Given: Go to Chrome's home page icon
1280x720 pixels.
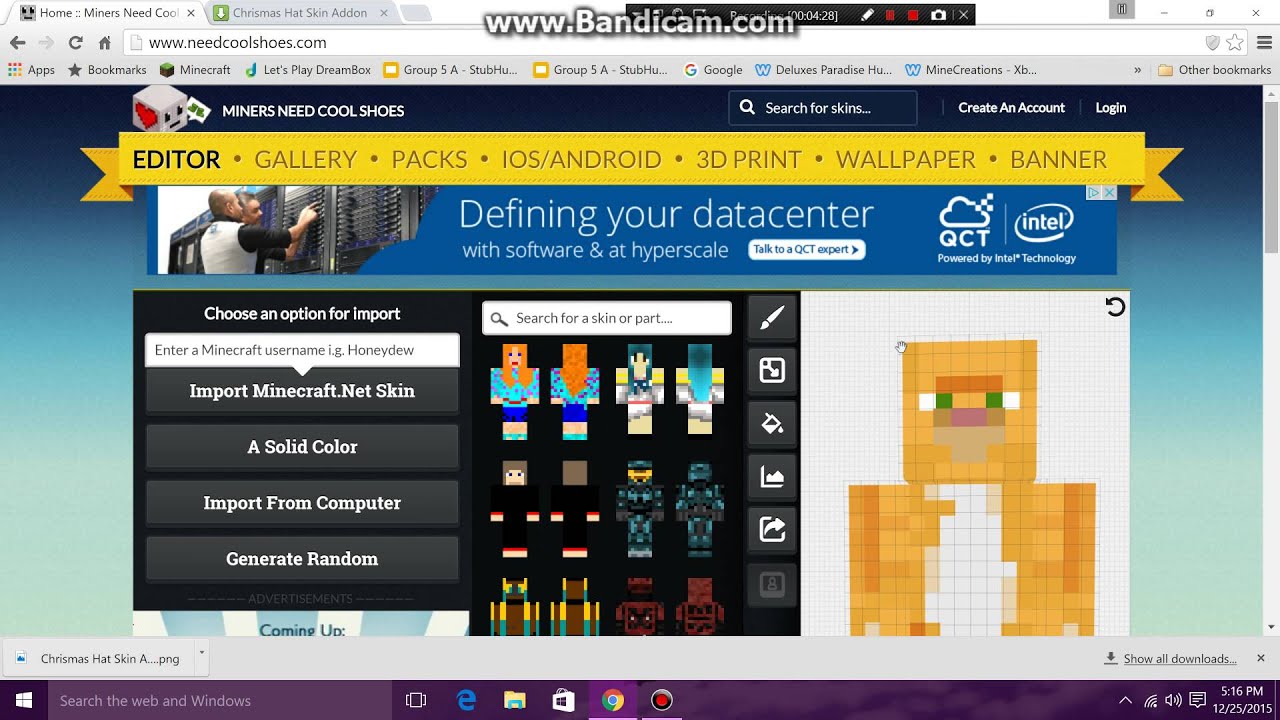Looking at the screenshot, I should click(104, 42).
